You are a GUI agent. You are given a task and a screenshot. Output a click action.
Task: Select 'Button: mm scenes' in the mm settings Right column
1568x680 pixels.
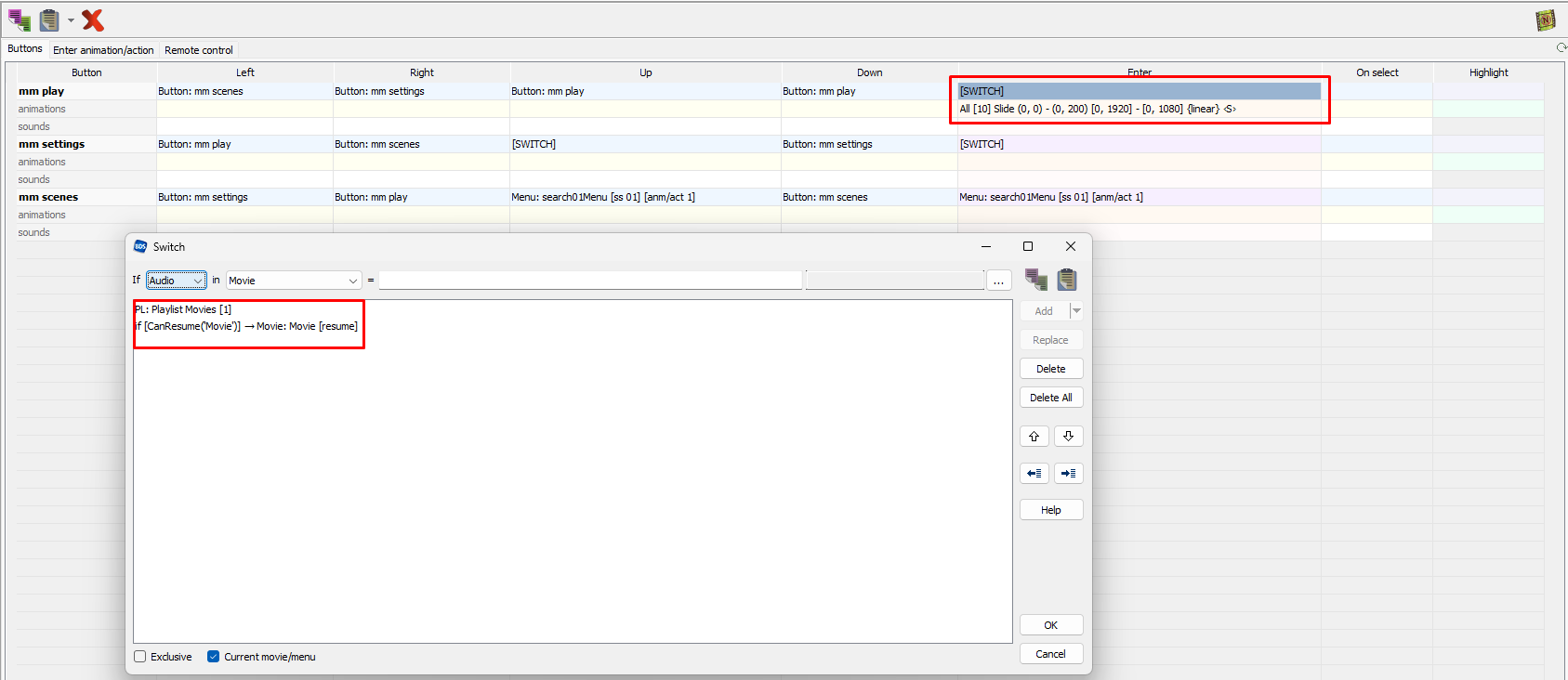(x=422, y=144)
